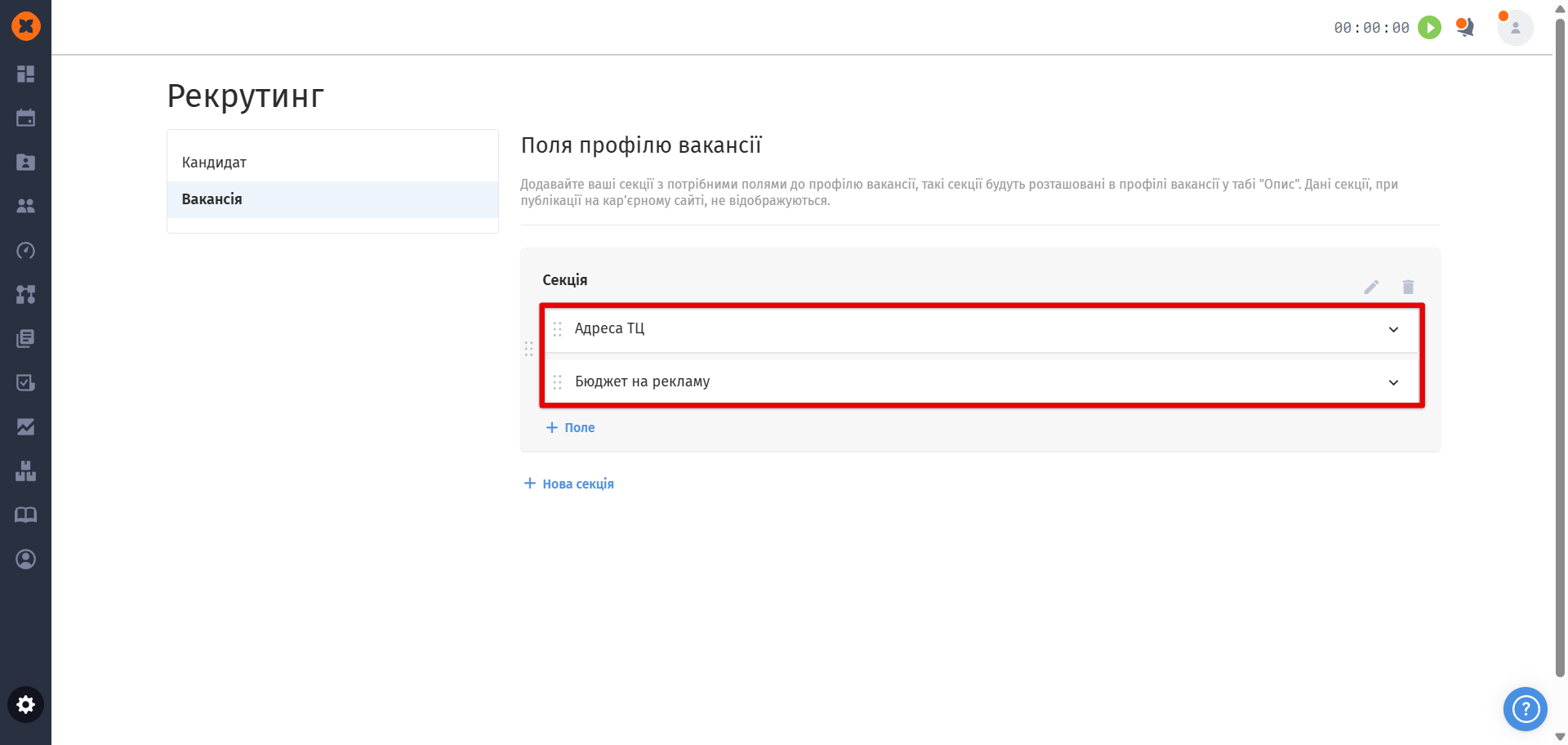Expand the Адреса ТЦ field
The height and width of the screenshot is (745, 1568).
1393,329
